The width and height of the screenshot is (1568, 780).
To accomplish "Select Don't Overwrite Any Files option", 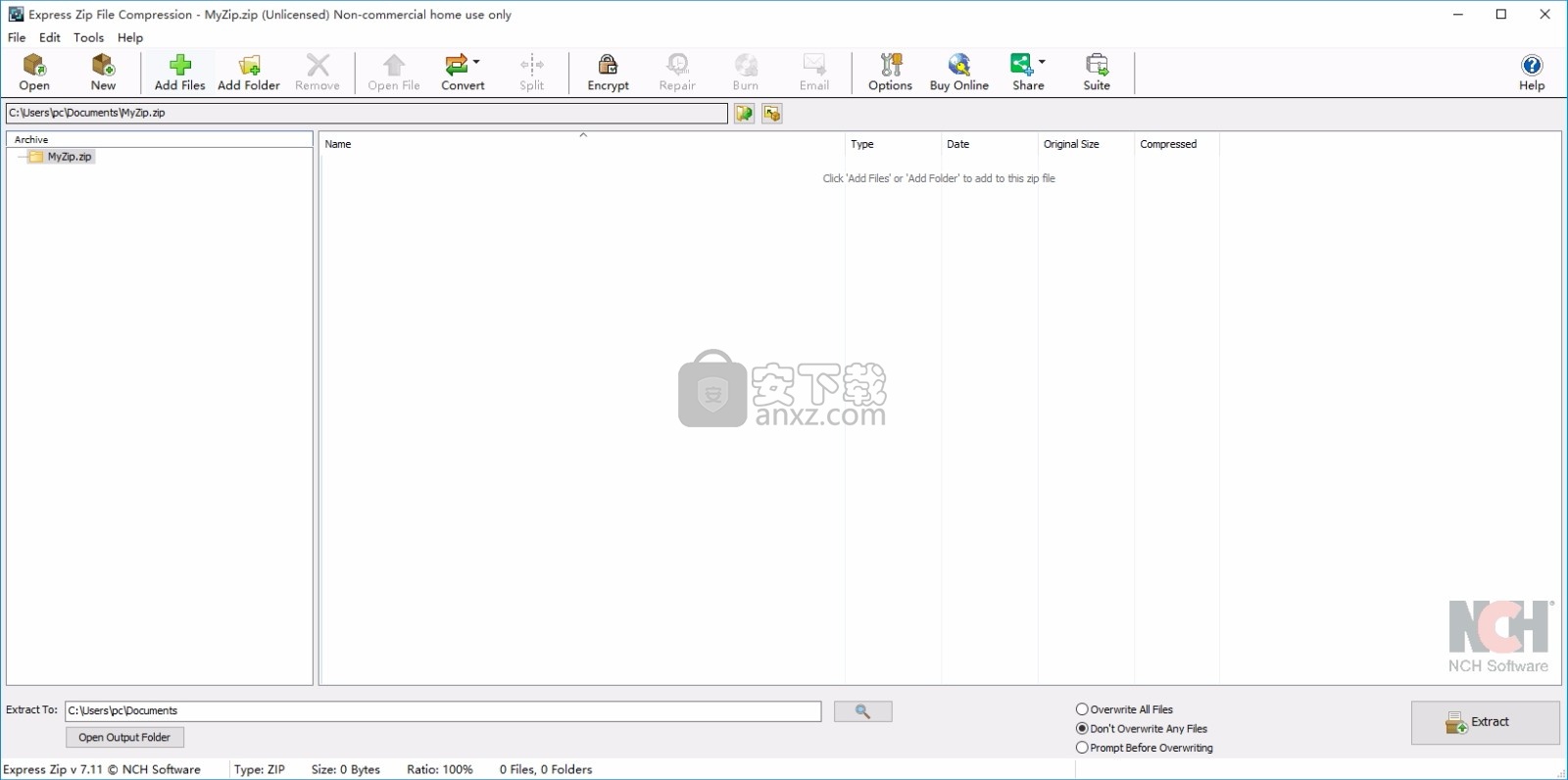I will 1142,729.
